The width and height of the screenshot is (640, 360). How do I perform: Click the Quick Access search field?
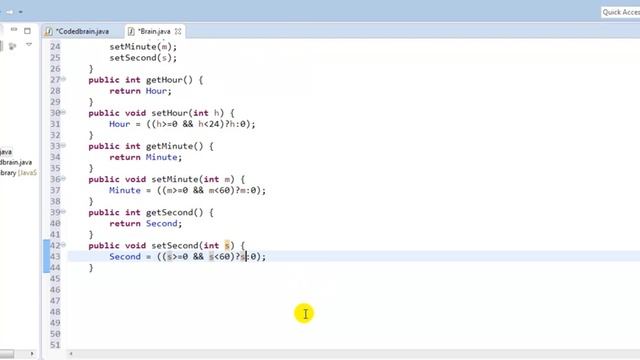[x=621, y=12]
